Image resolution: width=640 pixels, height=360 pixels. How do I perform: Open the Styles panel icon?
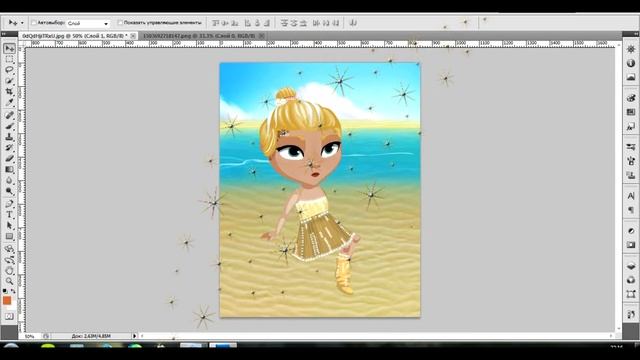(x=631, y=127)
